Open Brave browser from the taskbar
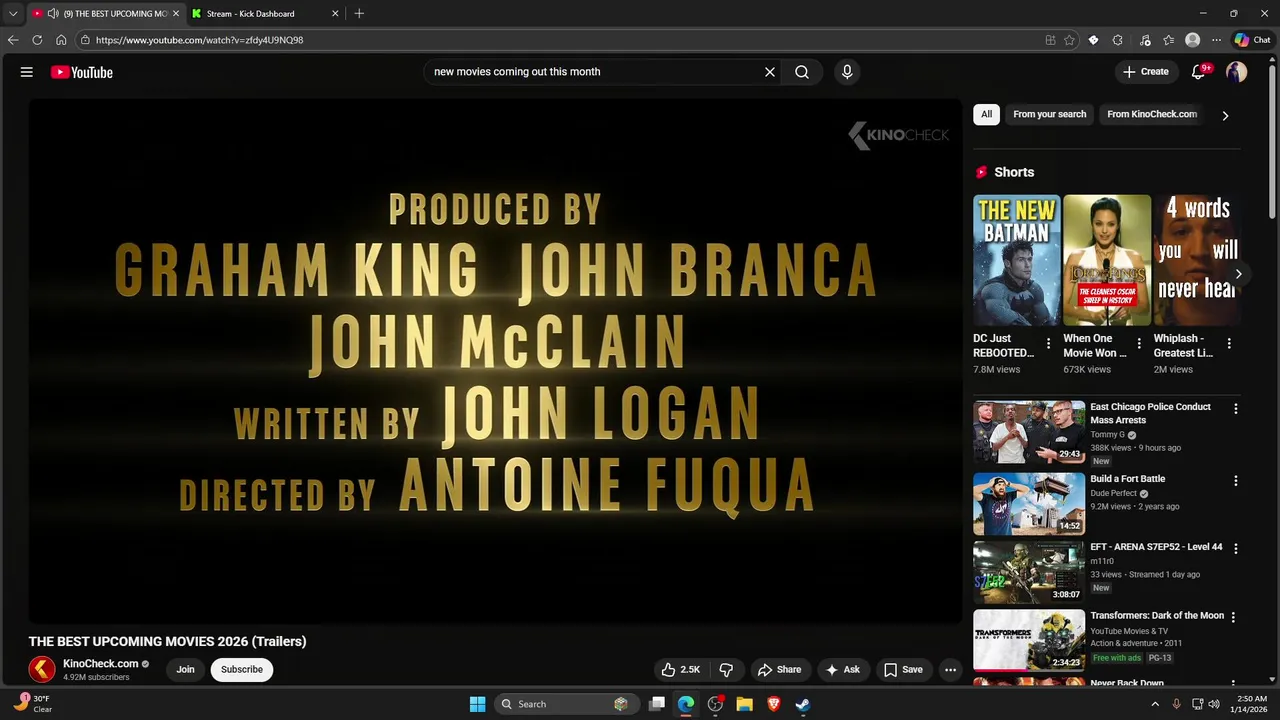 [x=773, y=704]
